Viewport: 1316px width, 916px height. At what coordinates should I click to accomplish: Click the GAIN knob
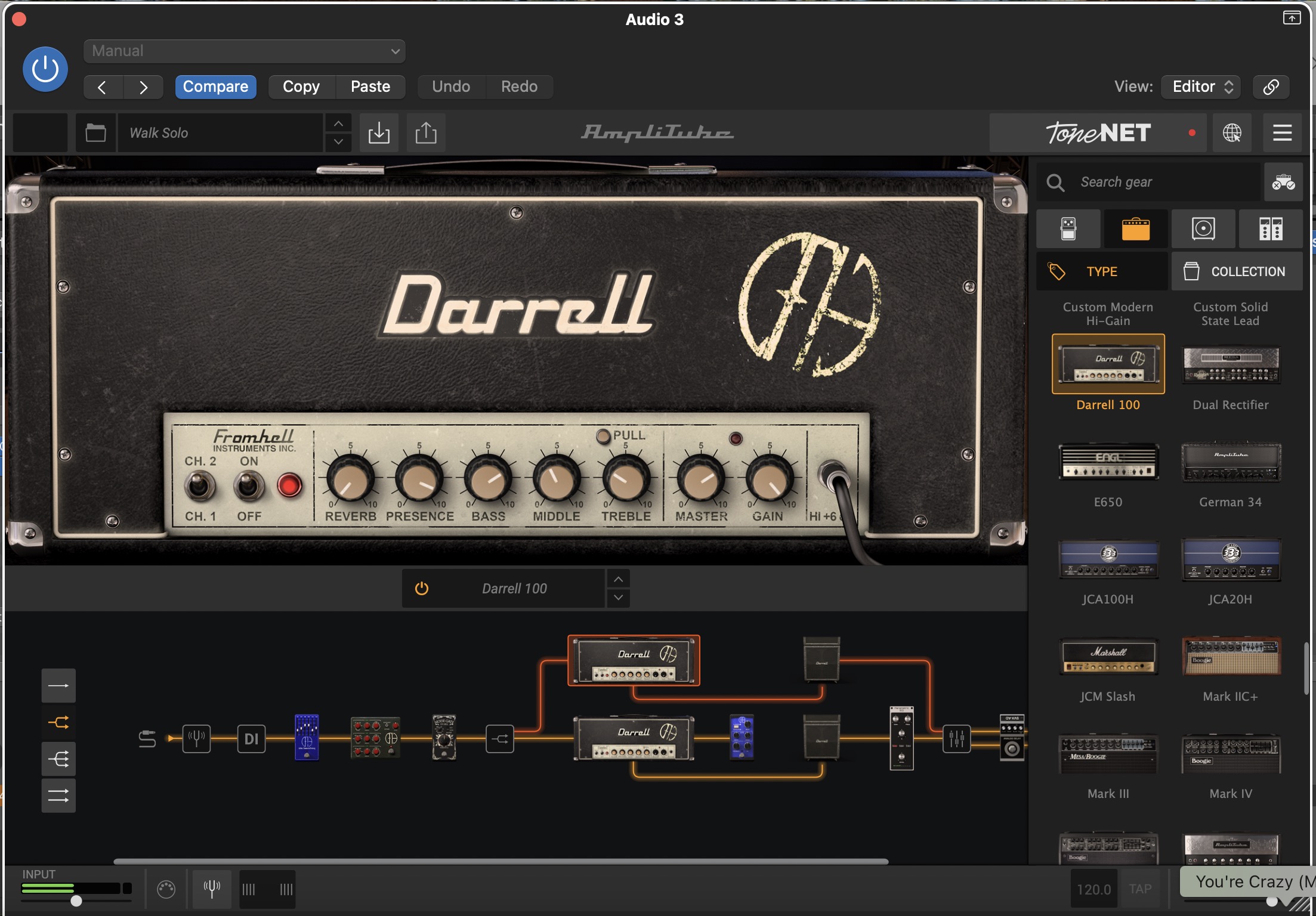pos(769,479)
